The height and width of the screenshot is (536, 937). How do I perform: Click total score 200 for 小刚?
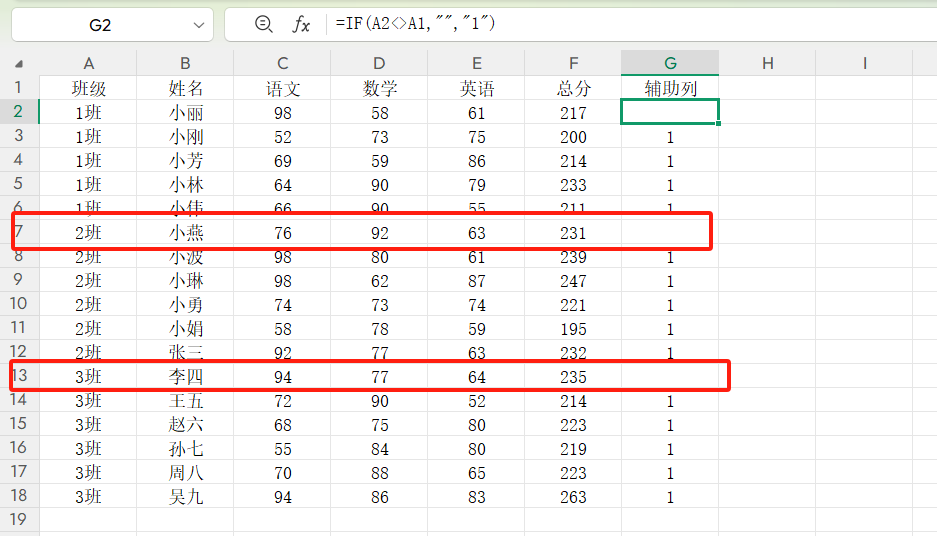573,137
